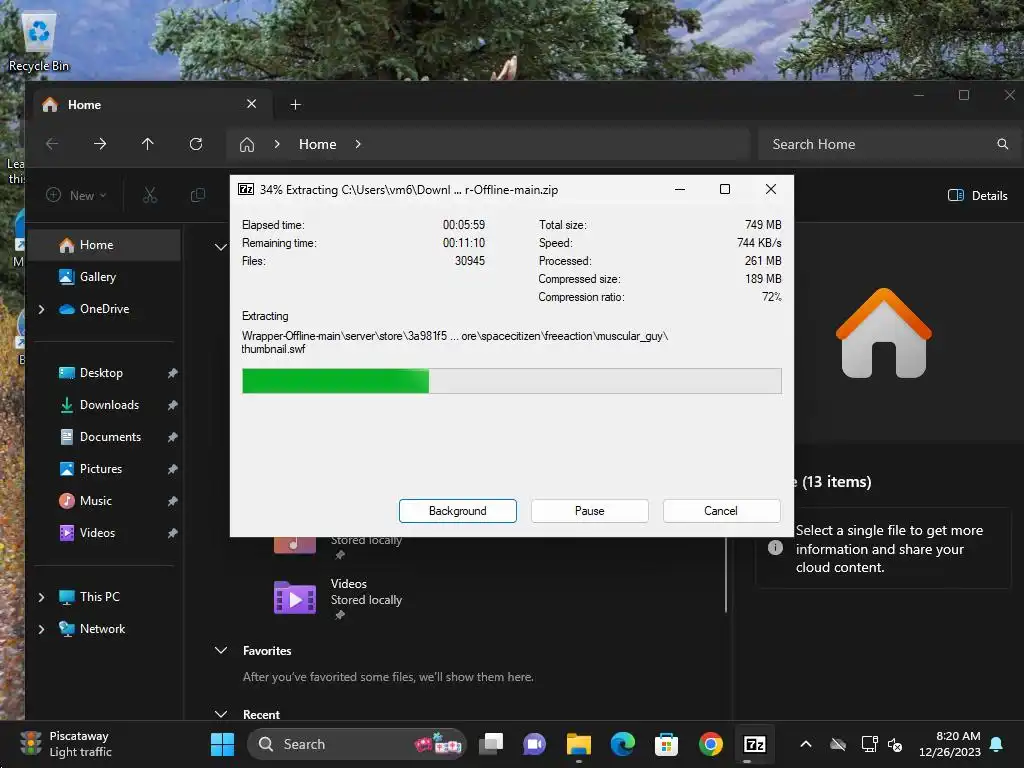The height and width of the screenshot is (768, 1024).
Task: Open the video chat taskbar app
Action: pyautogui.click(x=534, y=744)
